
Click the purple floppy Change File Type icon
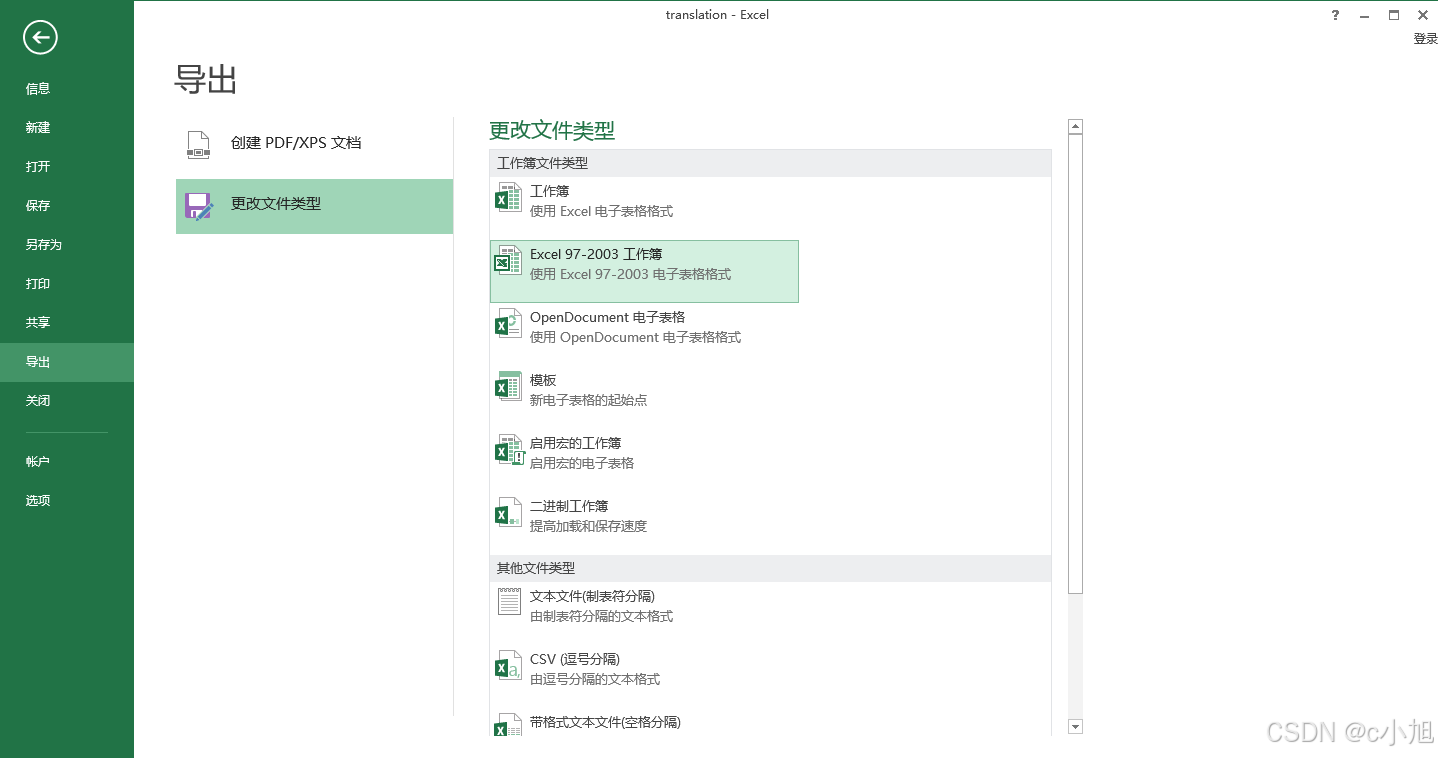199,206
